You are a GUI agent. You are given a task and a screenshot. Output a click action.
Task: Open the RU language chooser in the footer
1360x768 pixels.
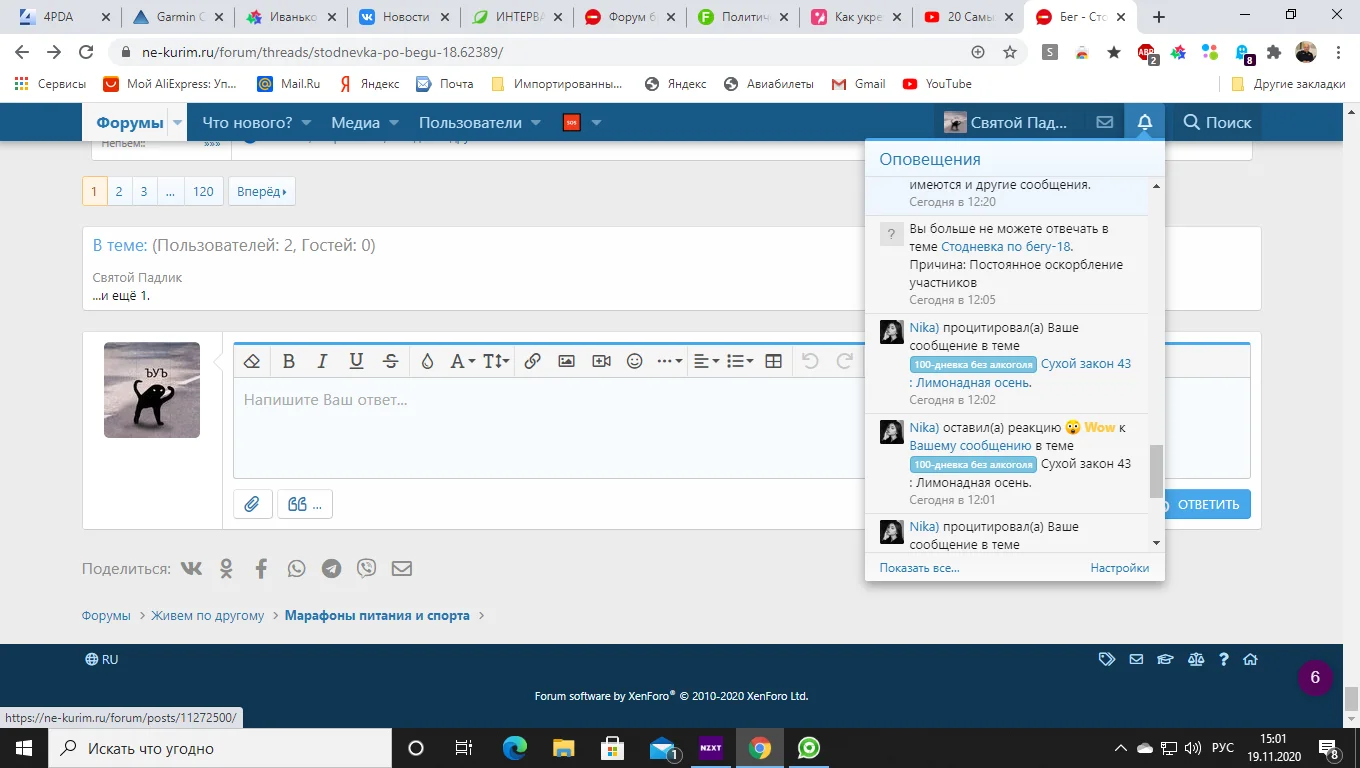(102, 660)
